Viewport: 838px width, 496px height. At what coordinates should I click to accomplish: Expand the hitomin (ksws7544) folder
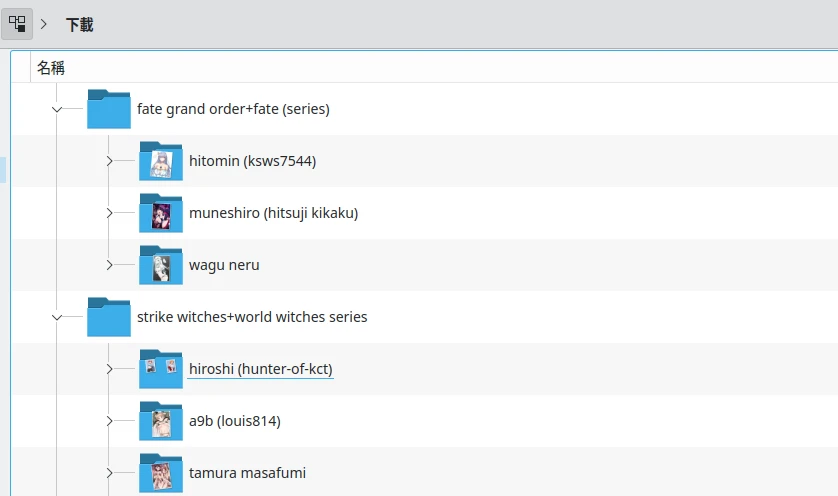(x=109, y=161)
